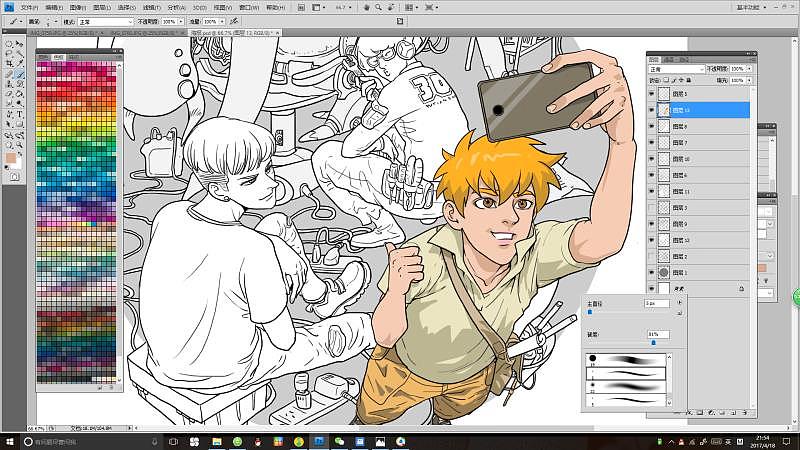Open the 帮助 (Help) menu
Screen dimensions: 800x450
274,7
